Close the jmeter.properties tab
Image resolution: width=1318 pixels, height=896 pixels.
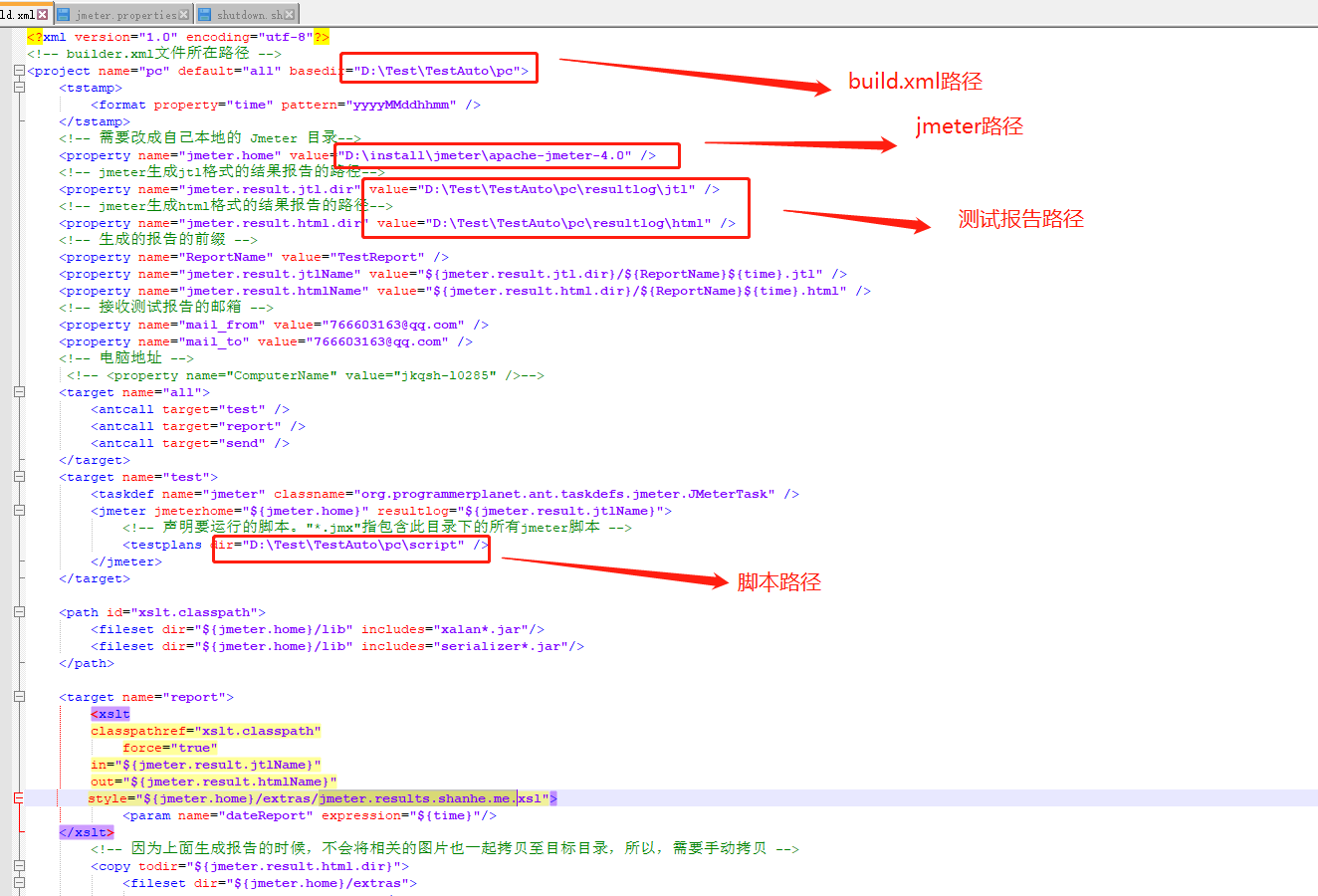coord(183,14)
